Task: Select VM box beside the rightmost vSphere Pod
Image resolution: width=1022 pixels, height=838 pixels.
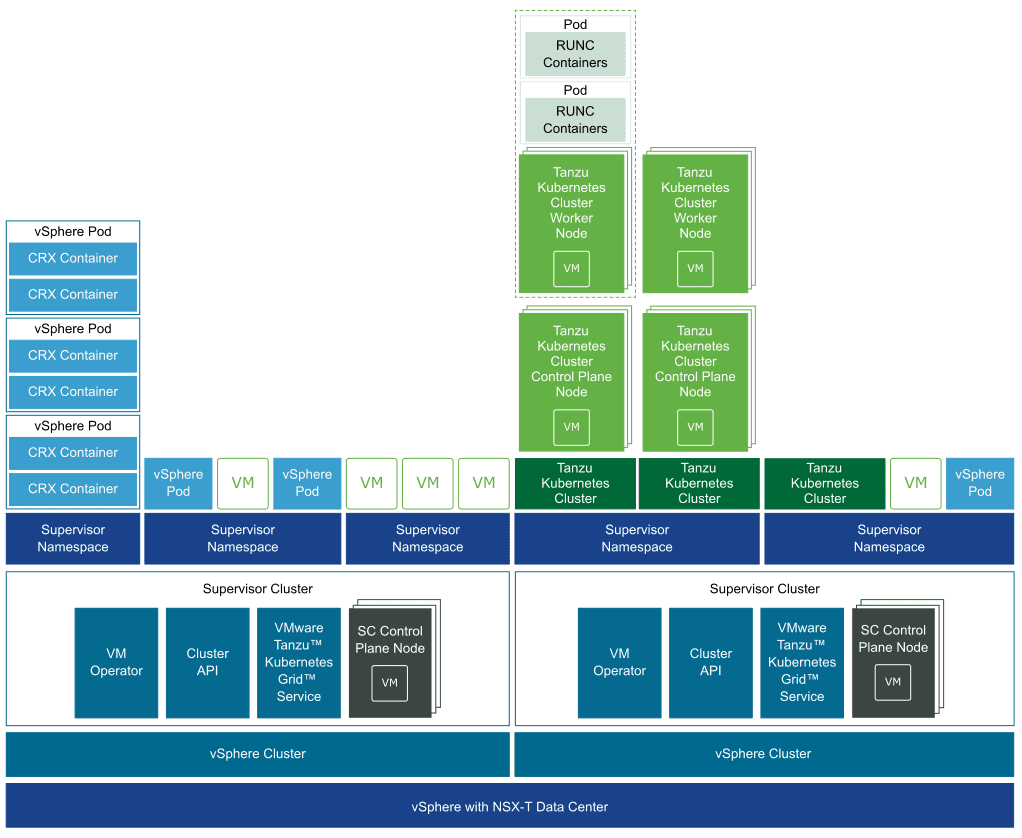Action: [x=915, y=483]
